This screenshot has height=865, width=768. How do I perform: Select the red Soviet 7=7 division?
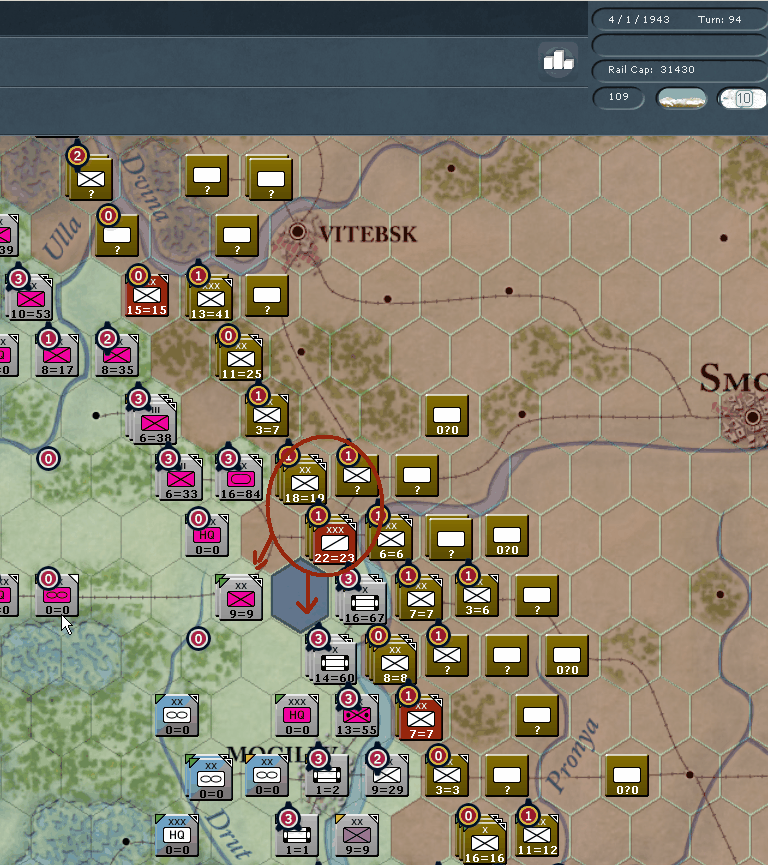point(420,718)
